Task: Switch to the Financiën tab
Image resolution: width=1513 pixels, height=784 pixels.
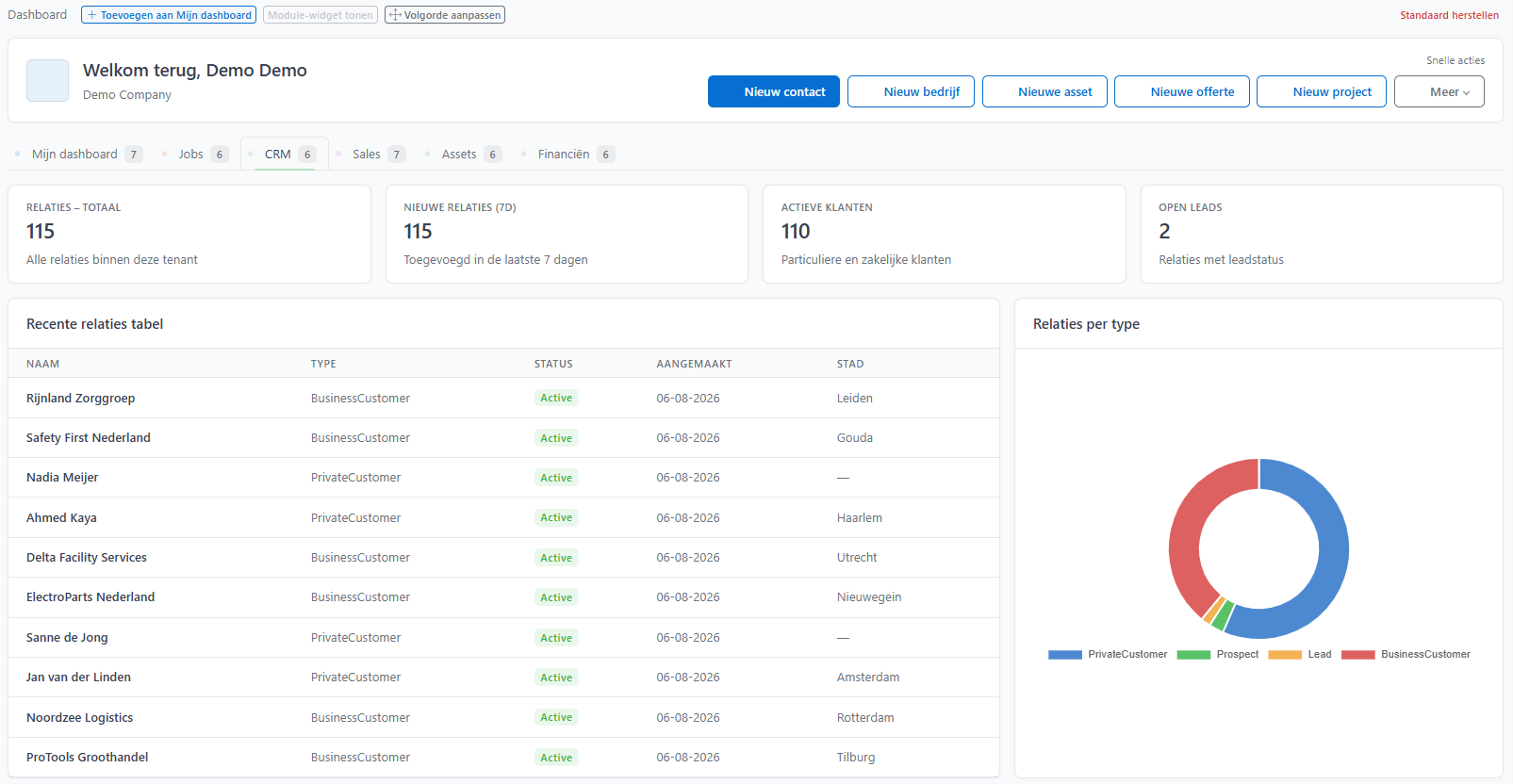Action: (x=567, y=155)
